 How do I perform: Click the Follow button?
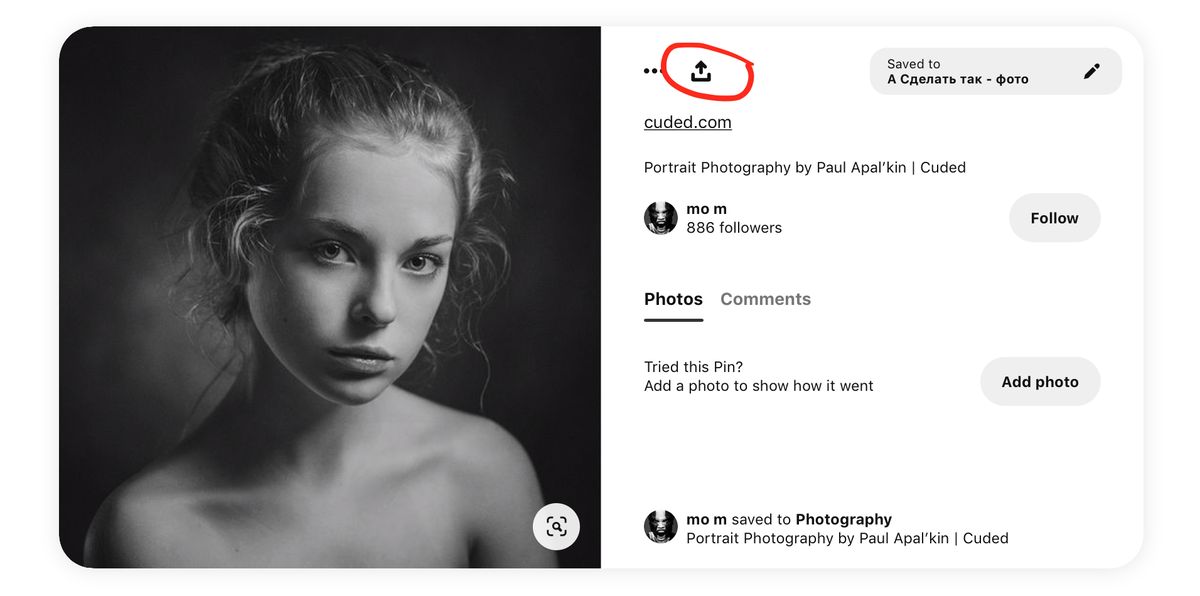click(x=1054, y=218)
